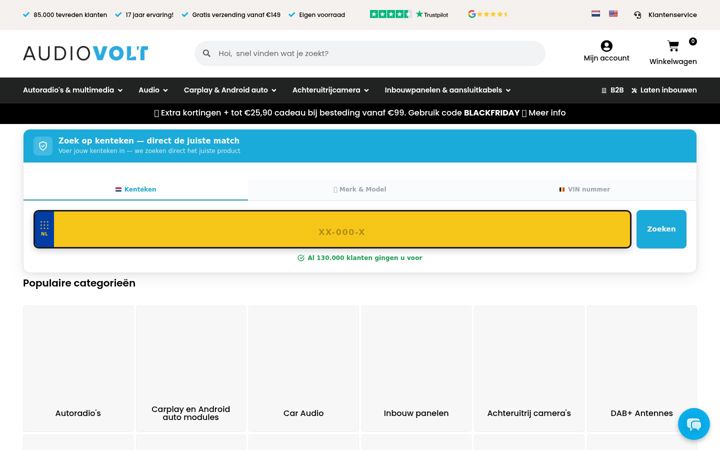Click the Klantenservice headset icon
Viewport: 720px width, 450px height.
click(x=637, y=15)
